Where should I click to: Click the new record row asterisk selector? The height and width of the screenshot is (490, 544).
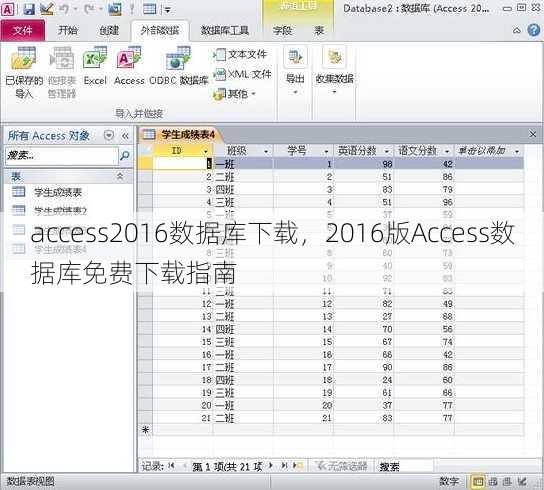(x=145, y=430)
